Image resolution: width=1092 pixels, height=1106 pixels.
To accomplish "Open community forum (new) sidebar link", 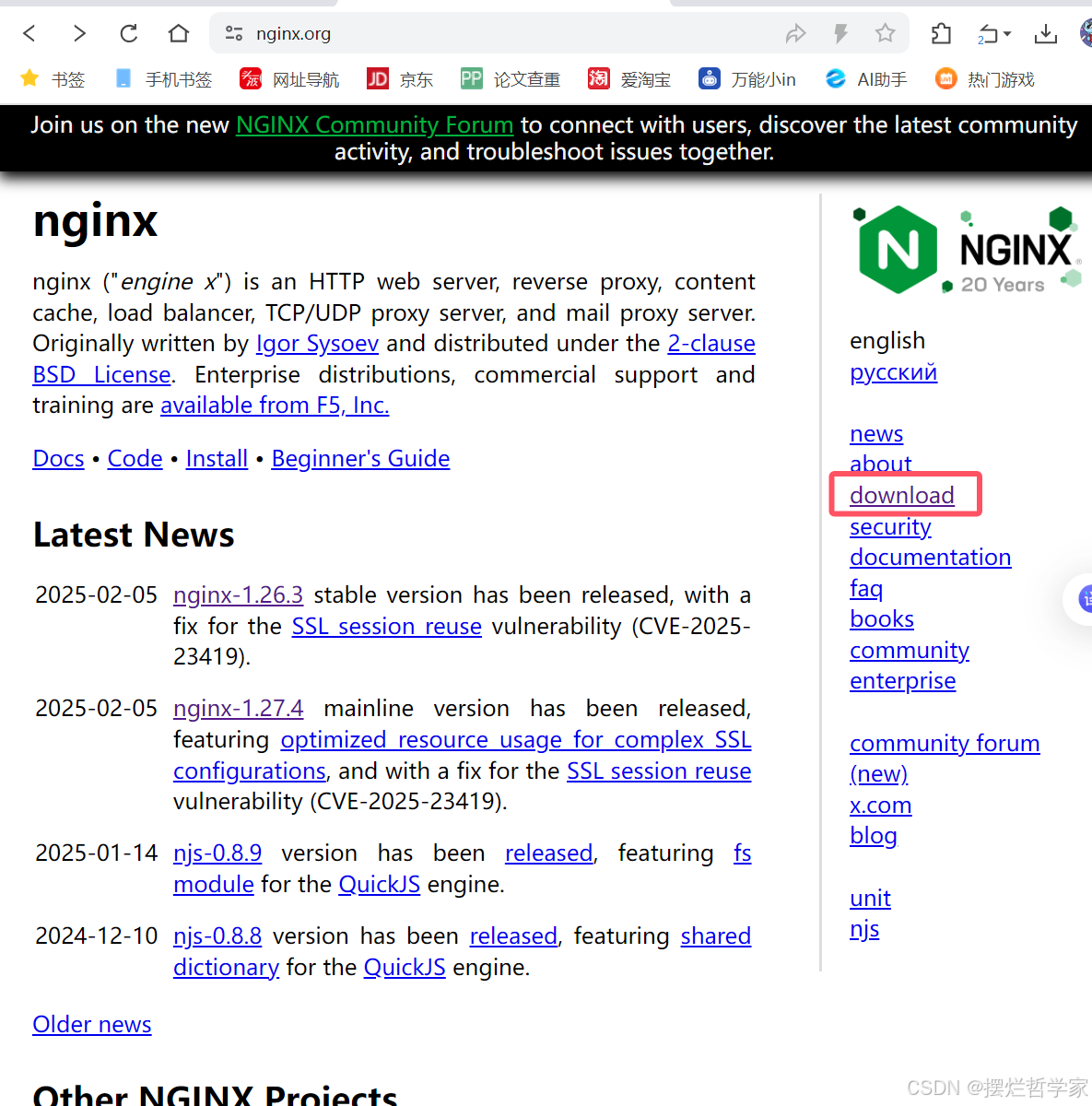I will [x=945, y=744].
